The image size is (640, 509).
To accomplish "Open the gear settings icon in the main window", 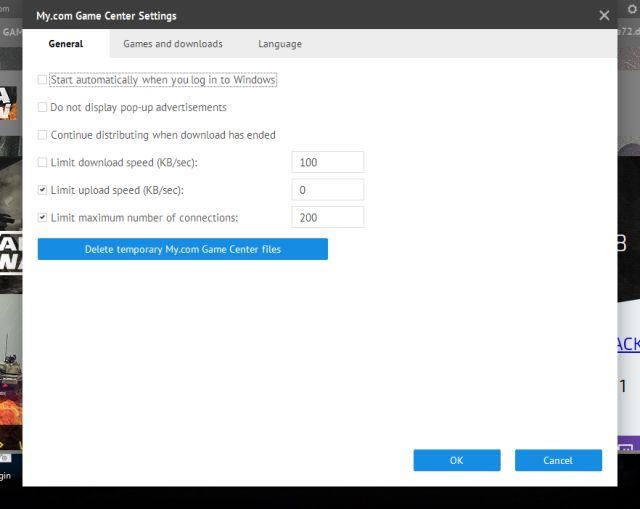I will 633,9.
